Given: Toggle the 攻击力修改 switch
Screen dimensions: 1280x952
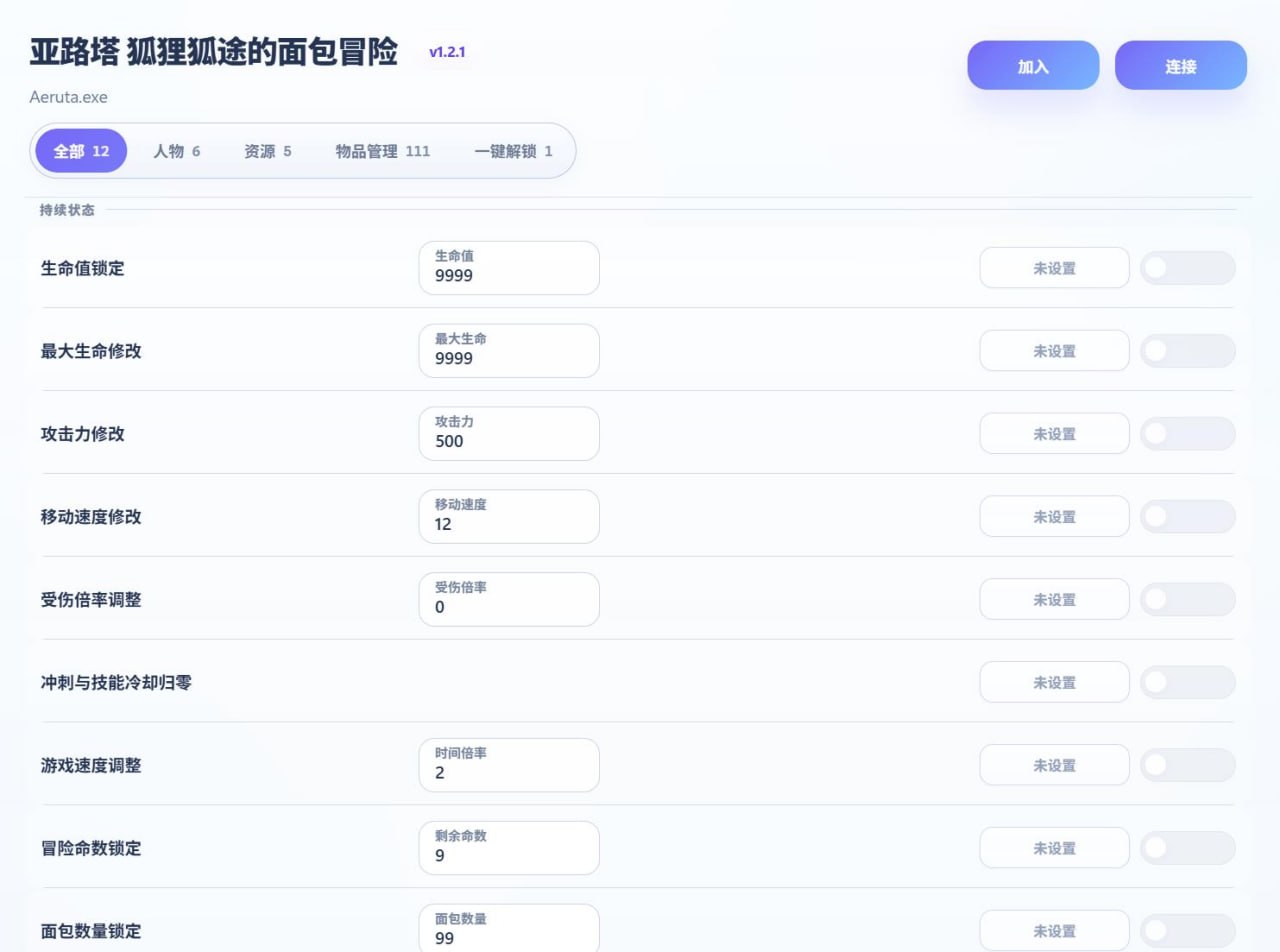Looking at the screenshot, I should (1187, 433).
